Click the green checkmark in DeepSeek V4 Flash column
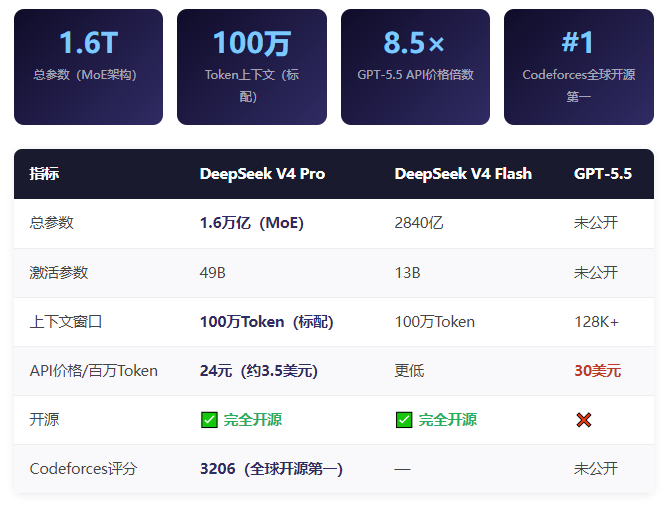Viewport: 672px width, 508px height. point(404,420)
